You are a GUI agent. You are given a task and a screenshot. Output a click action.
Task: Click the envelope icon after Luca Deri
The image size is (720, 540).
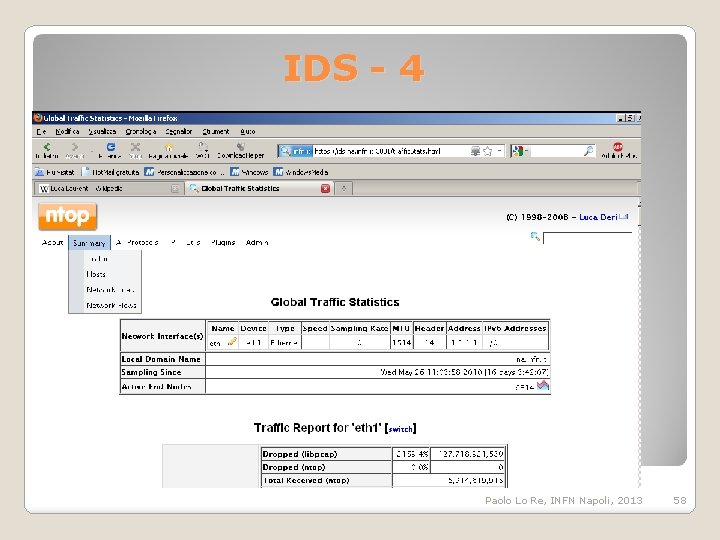click(624, 216)
